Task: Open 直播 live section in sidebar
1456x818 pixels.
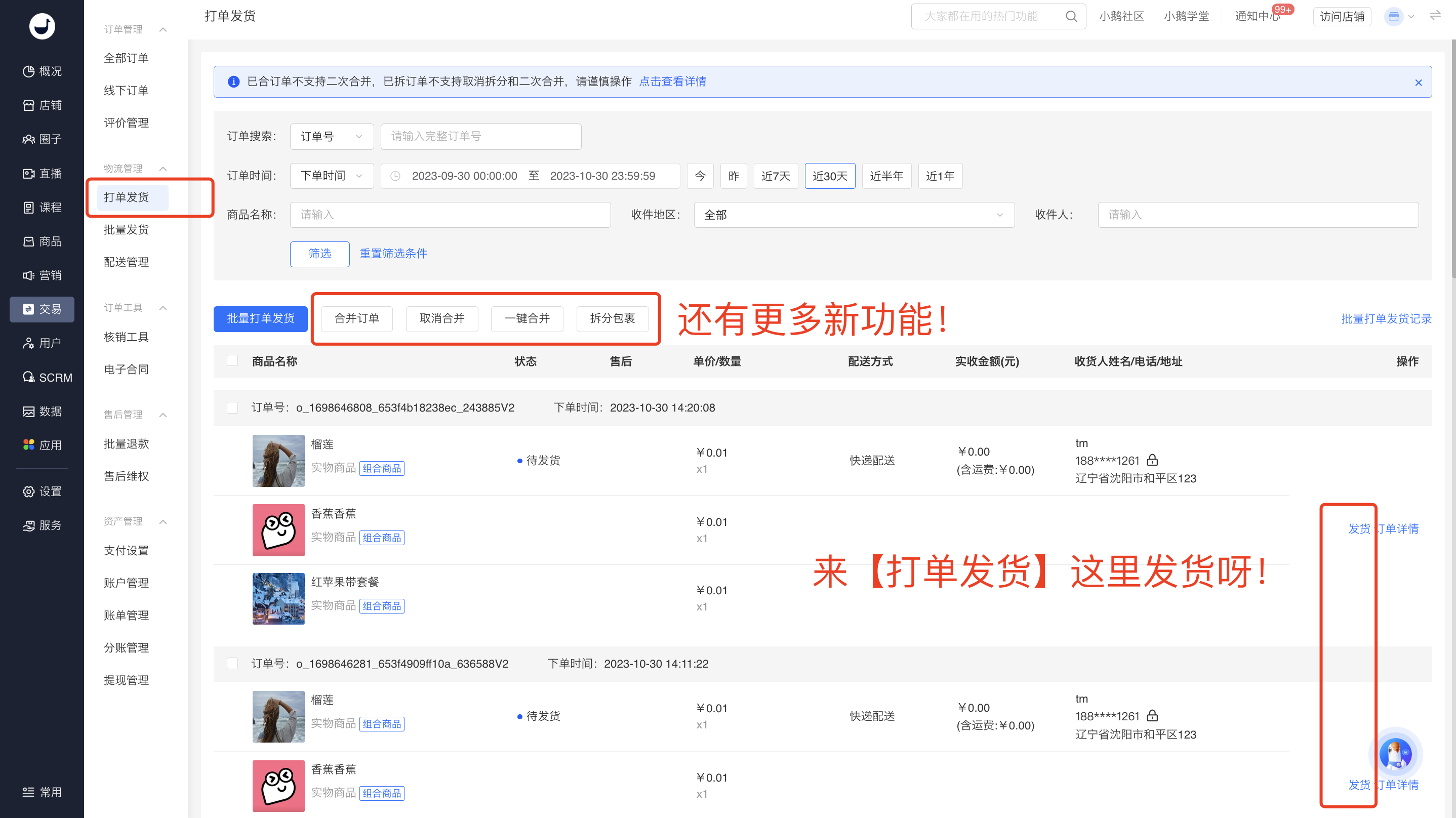Action: click(x=42, y=174)
